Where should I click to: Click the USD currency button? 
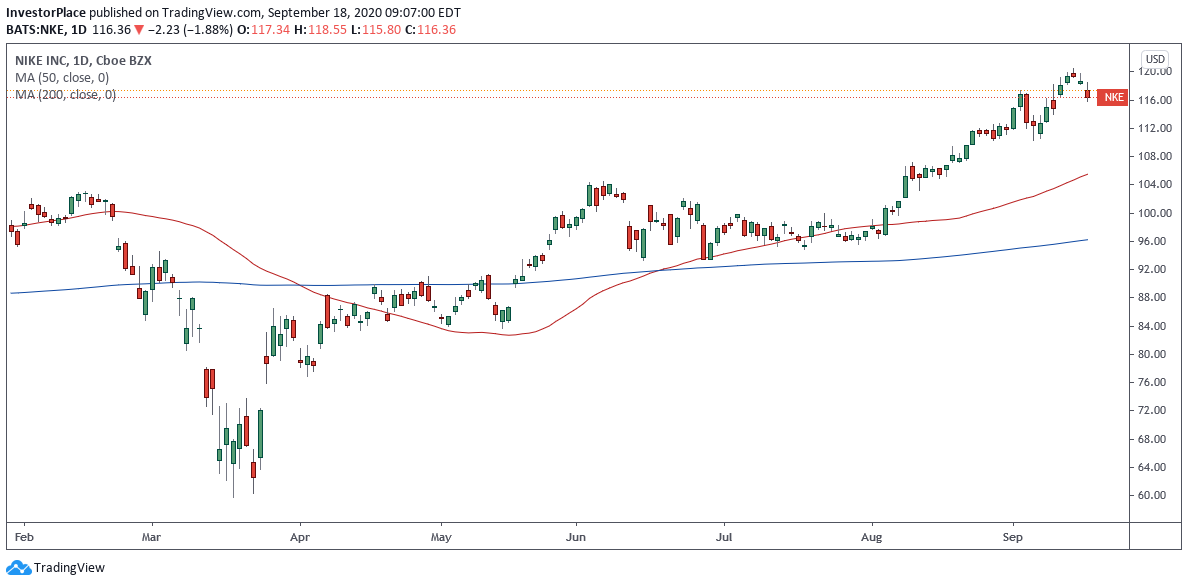coord(1155,59)
